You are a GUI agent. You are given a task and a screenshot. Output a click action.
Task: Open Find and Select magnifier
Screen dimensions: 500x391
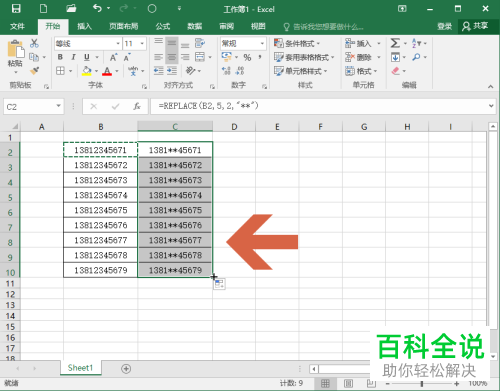click(x=416, y=57)
